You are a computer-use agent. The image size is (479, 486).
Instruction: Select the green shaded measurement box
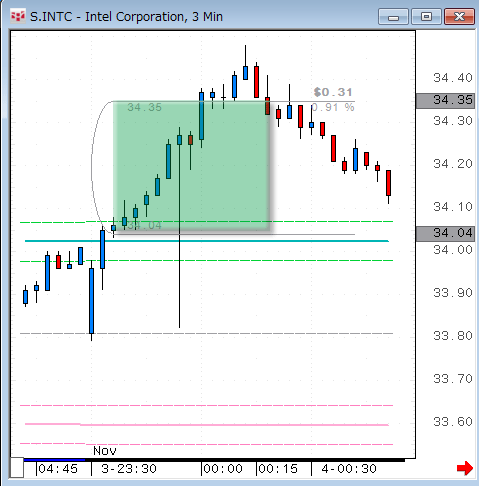[191, 166]
